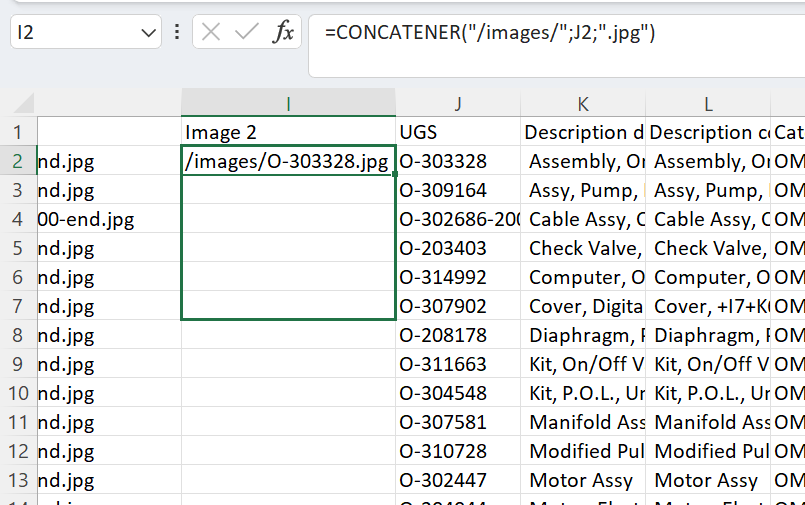
Task: Click the Enter checkmark icon in formula bar
Action: (246, 32)
